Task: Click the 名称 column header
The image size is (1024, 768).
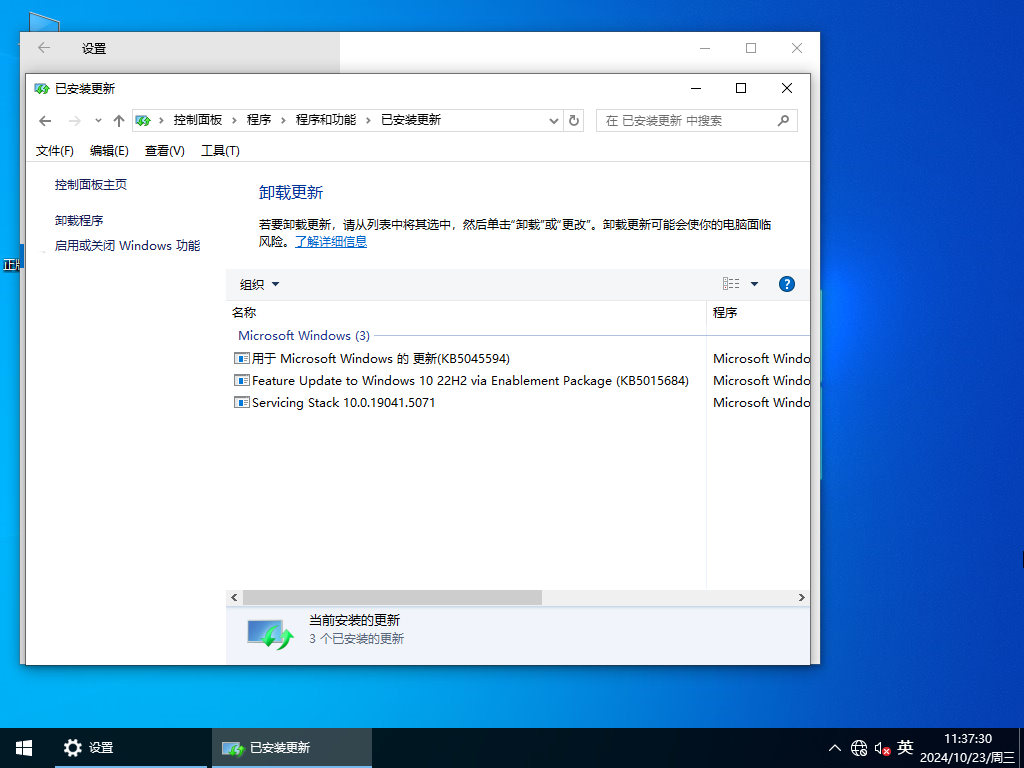Action: click(x=246, y=312)
